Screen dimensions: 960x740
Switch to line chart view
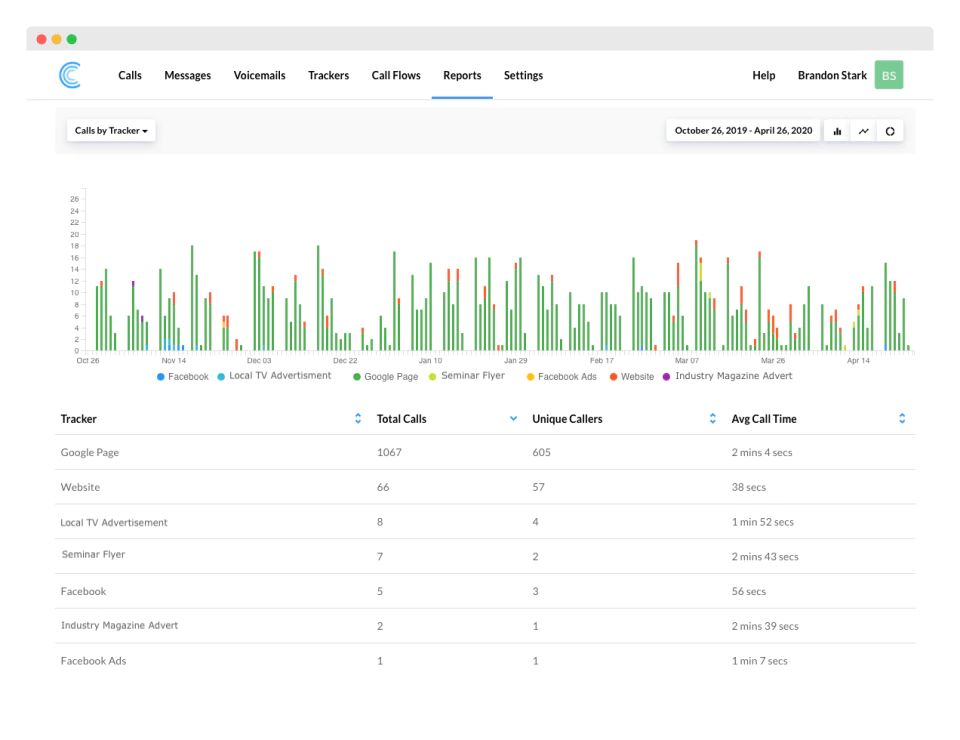click(x=863, y=131)
